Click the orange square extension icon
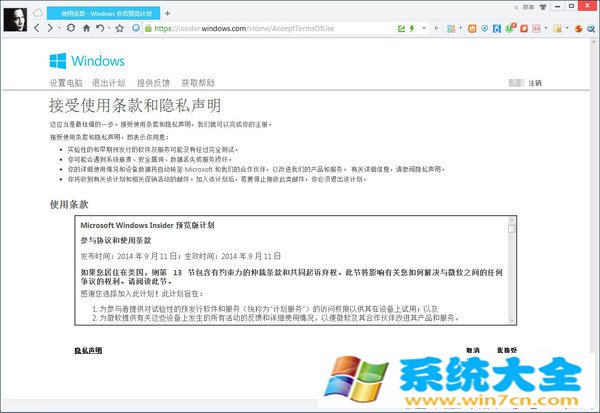This screenshot has width=600, height=413. (472, 29)
